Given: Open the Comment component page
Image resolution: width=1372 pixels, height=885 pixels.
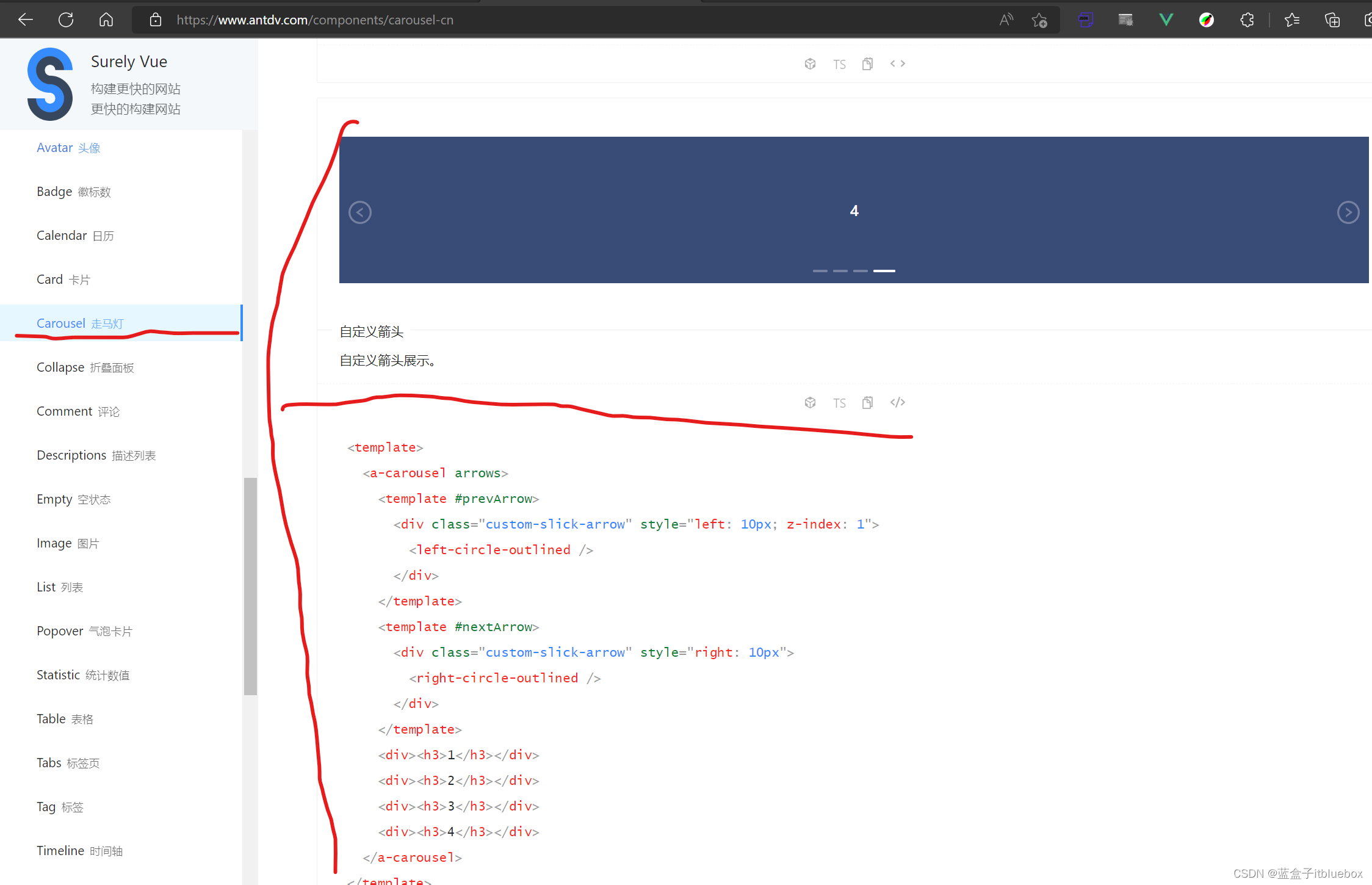Looking at the screenshot, I should click(x=78, y=411).
